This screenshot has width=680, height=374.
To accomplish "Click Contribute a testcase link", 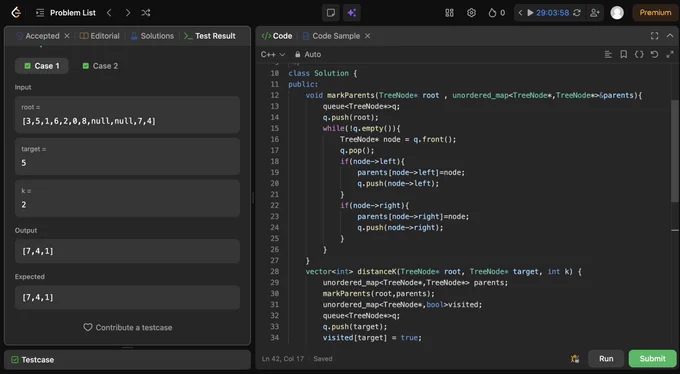I will (128, 328).
